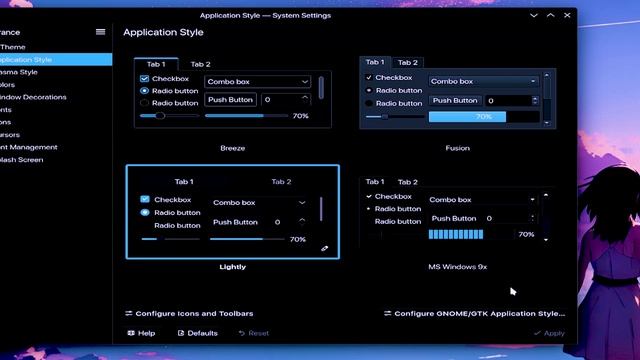Click scrollbar down arrow in Fusion preview

point(547,123)
